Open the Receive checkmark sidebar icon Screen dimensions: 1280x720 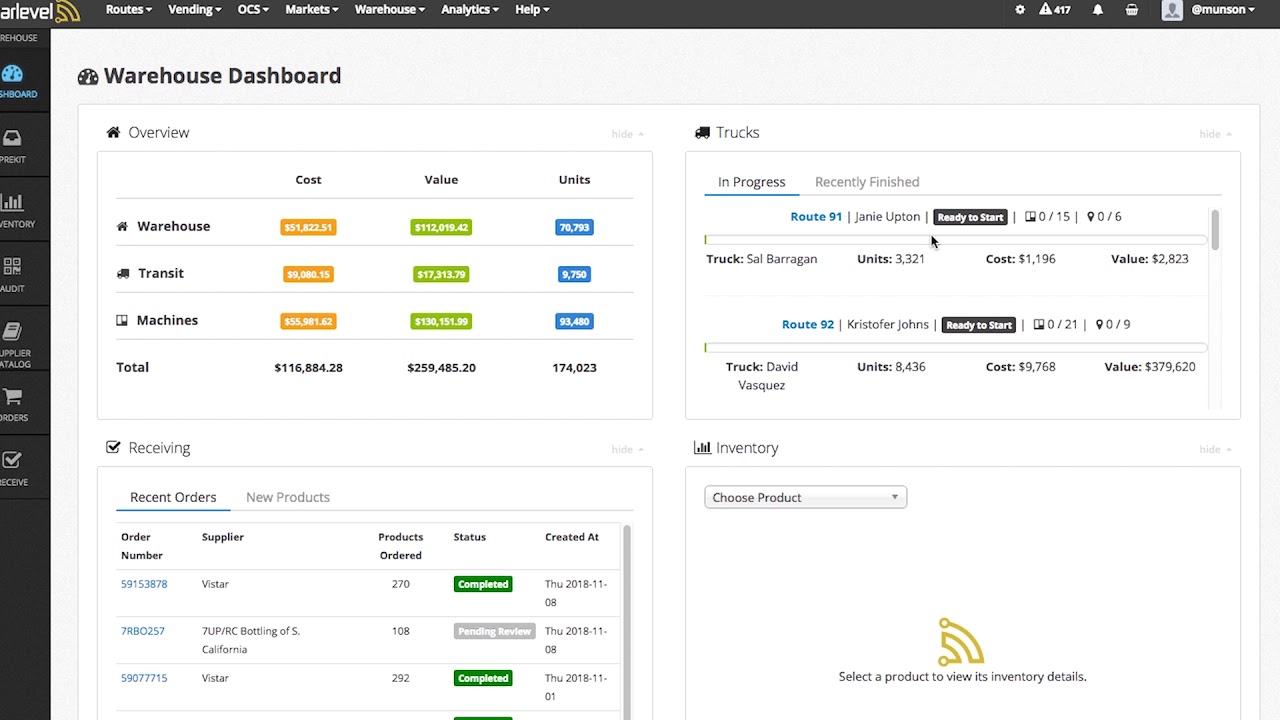tap(12, 461)
